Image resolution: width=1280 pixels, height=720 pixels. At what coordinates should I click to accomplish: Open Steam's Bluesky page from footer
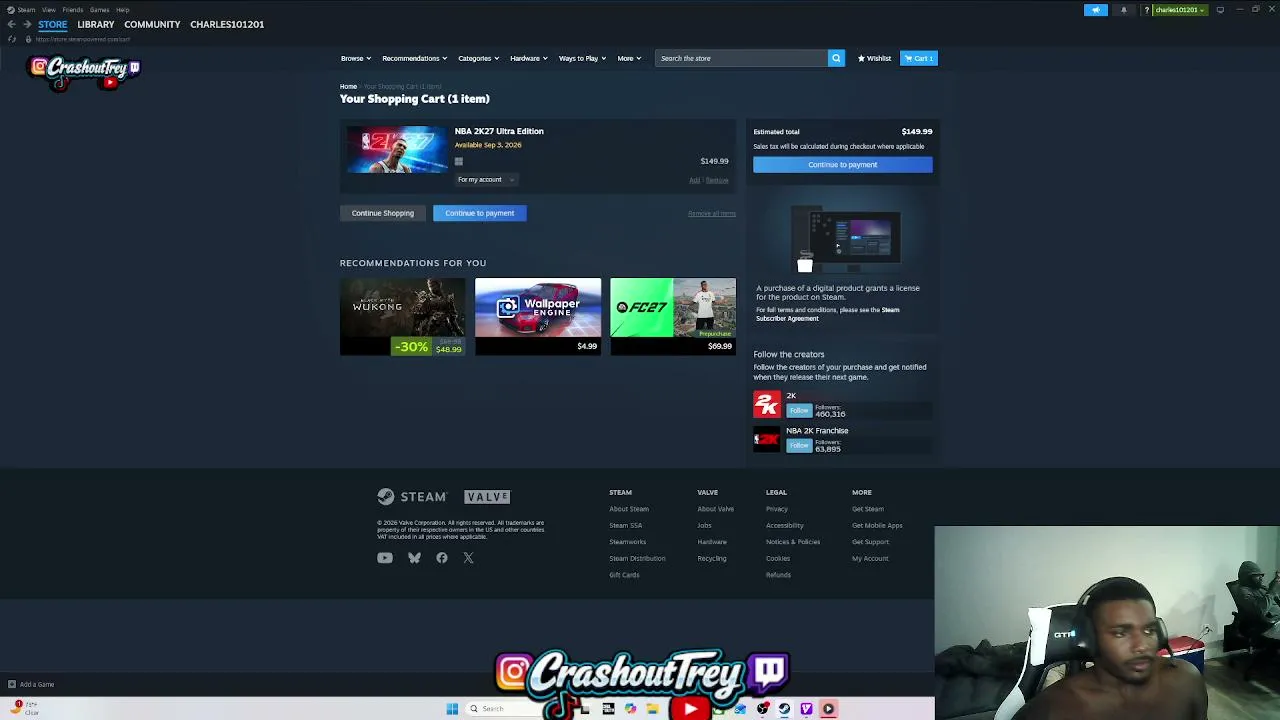(x=414, y=558)
